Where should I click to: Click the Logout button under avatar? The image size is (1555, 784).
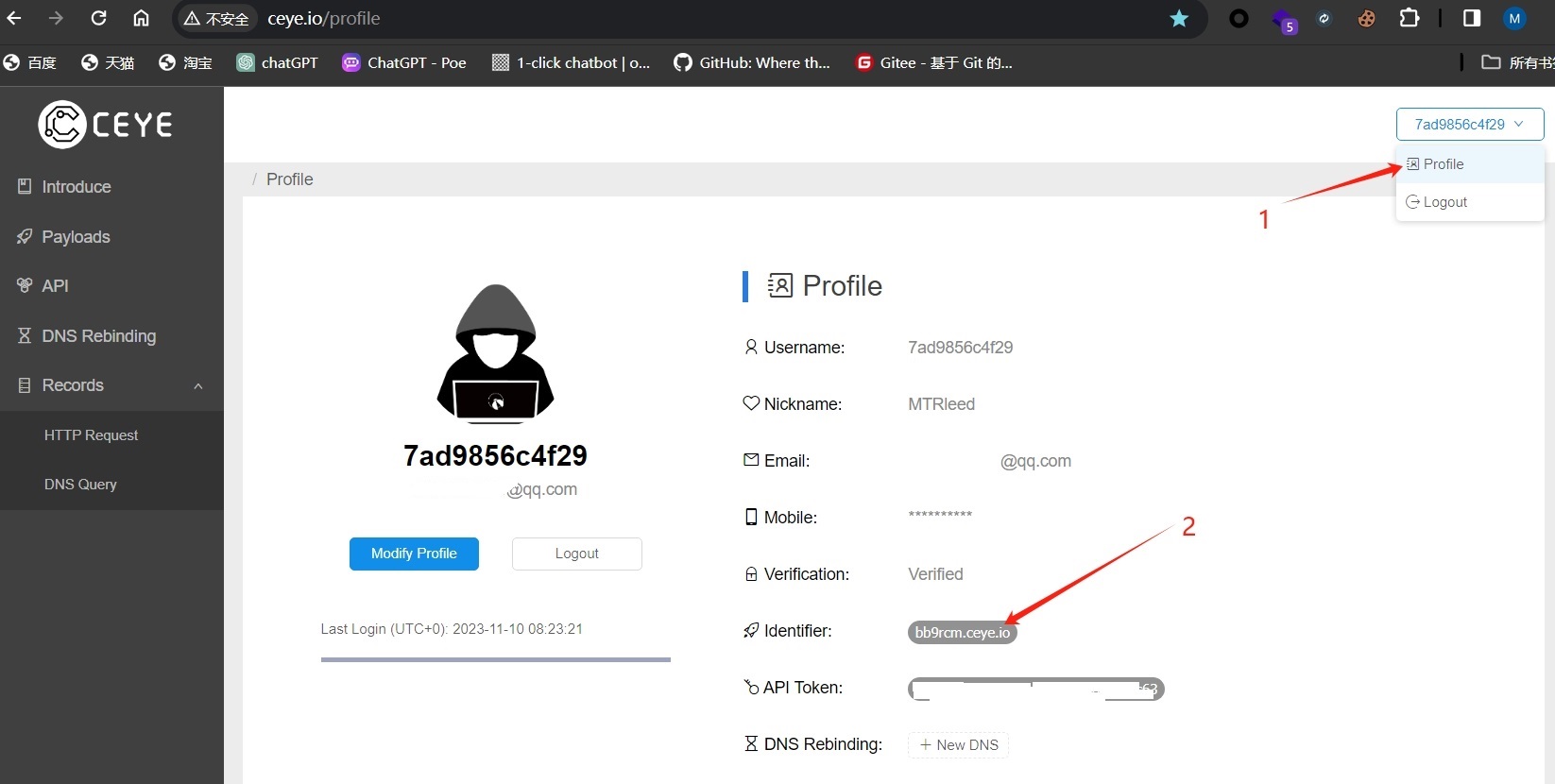(577, 554)
